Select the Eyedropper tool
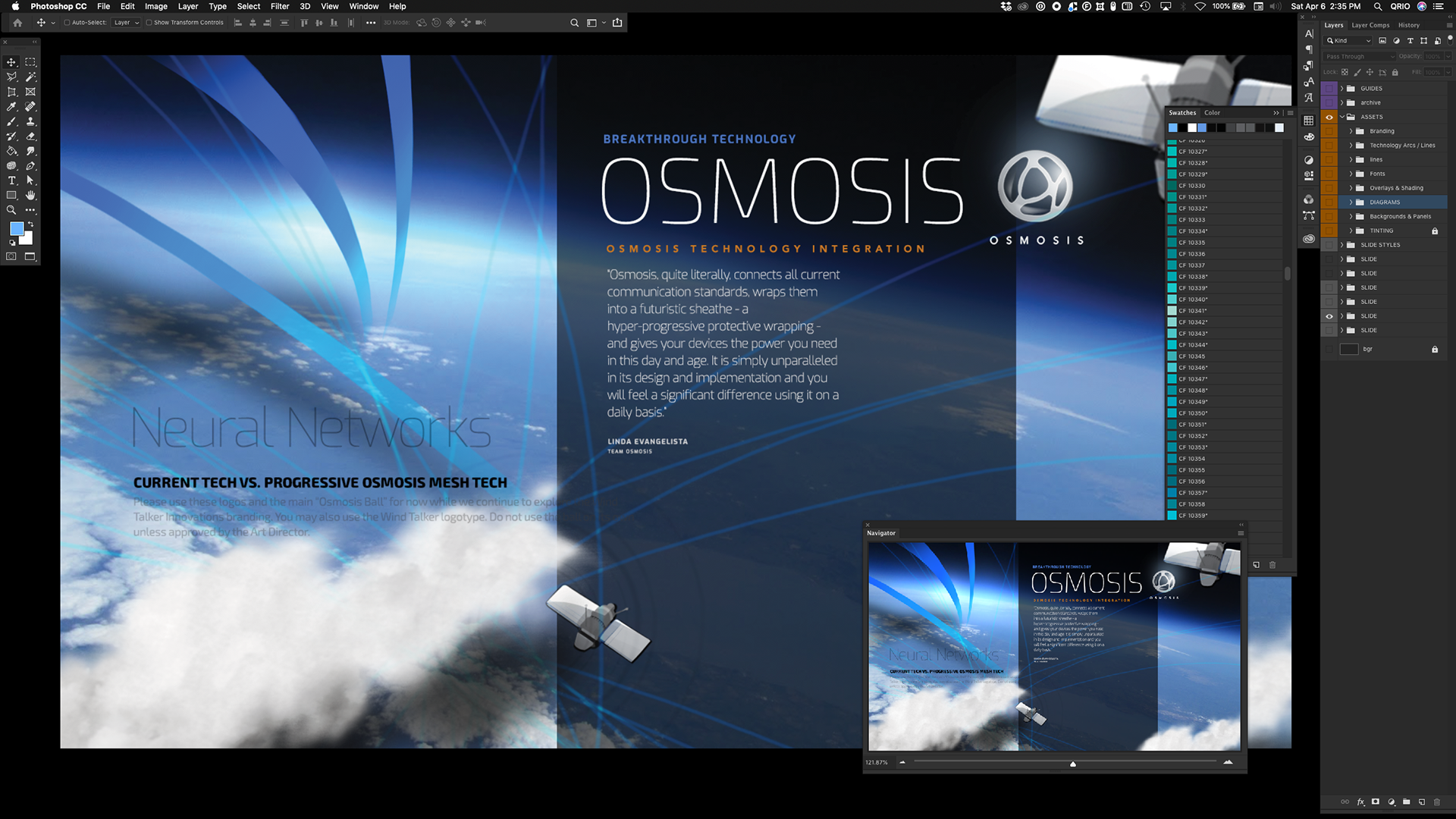Screen dimensions: 1456x819 11,107
